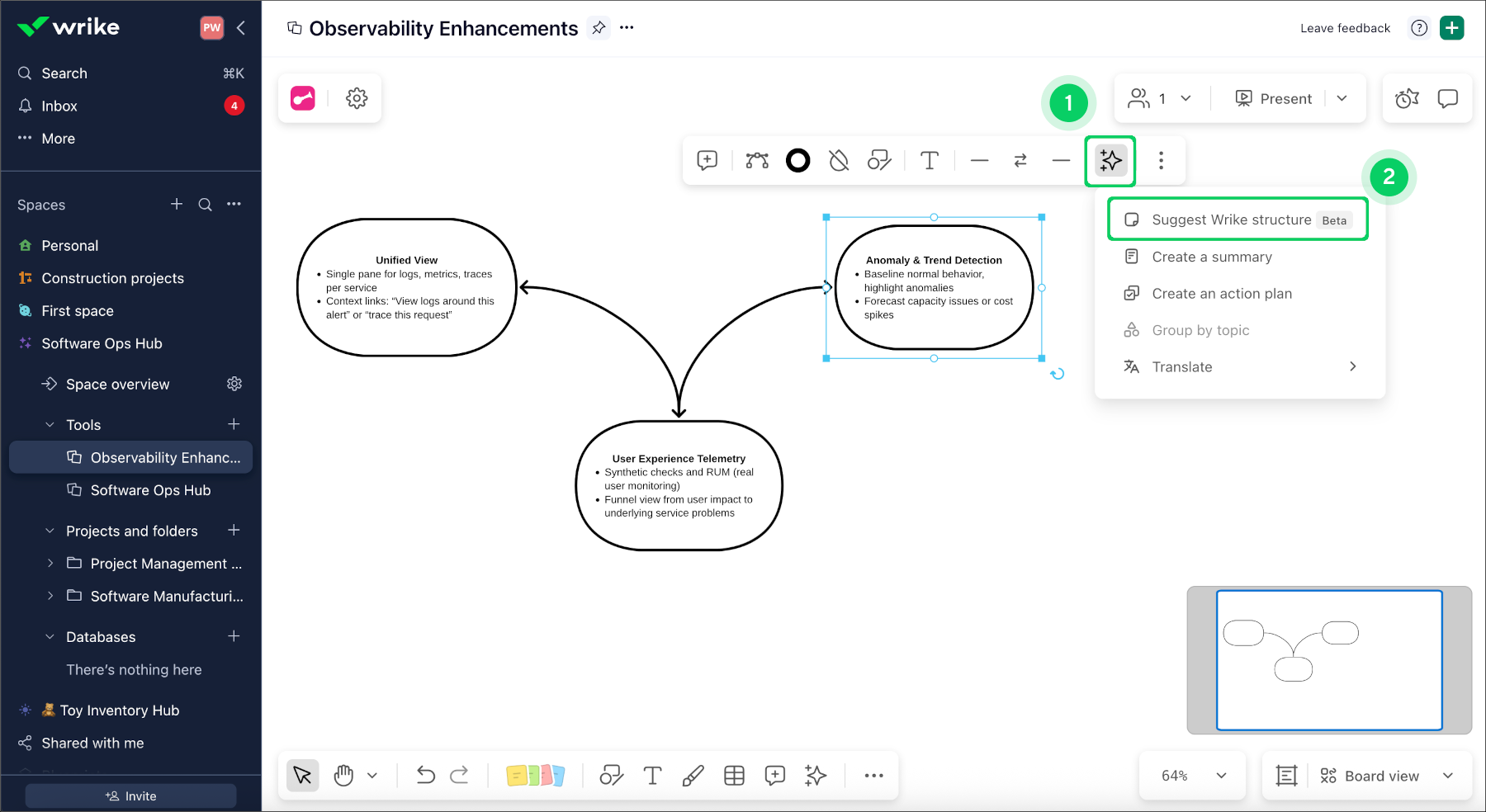Screen dimensions: 1486x812
Task: Click Leave feedback link
Action: (1345, 28)
